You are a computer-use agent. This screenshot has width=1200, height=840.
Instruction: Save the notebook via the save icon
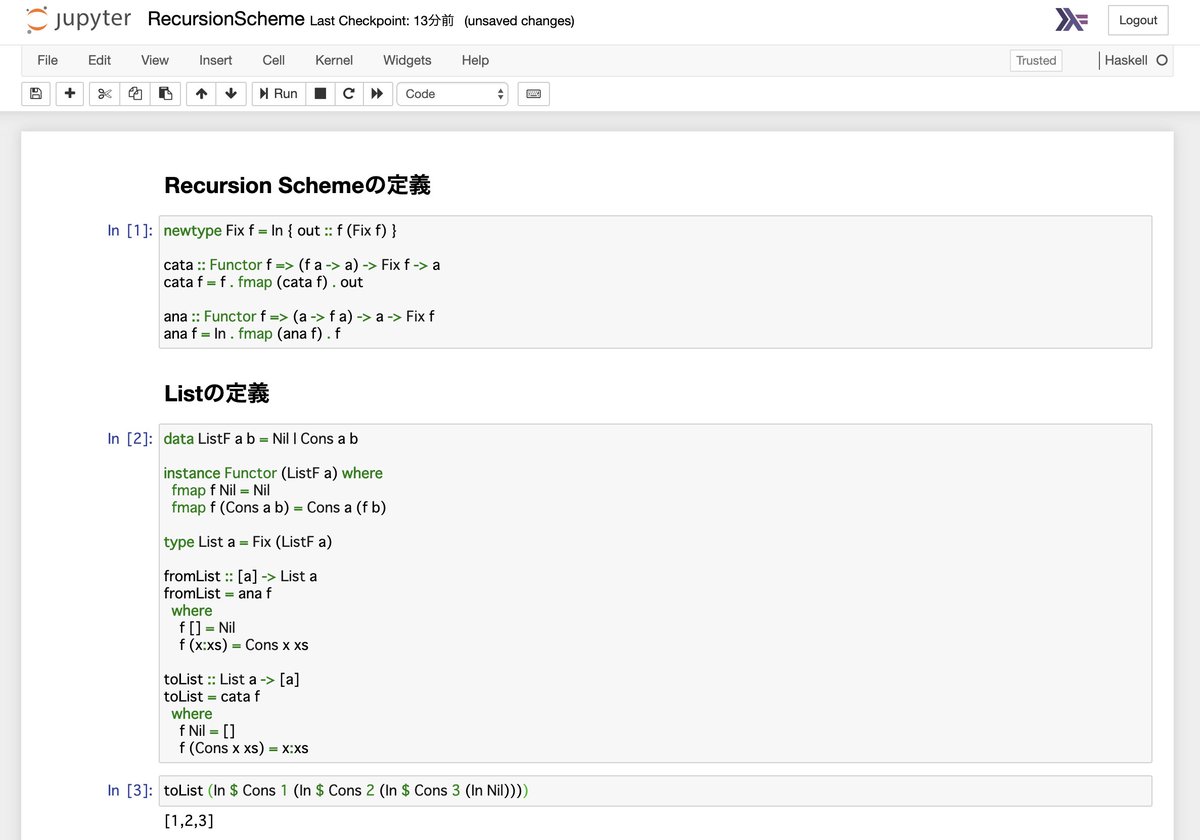[35, 93]
